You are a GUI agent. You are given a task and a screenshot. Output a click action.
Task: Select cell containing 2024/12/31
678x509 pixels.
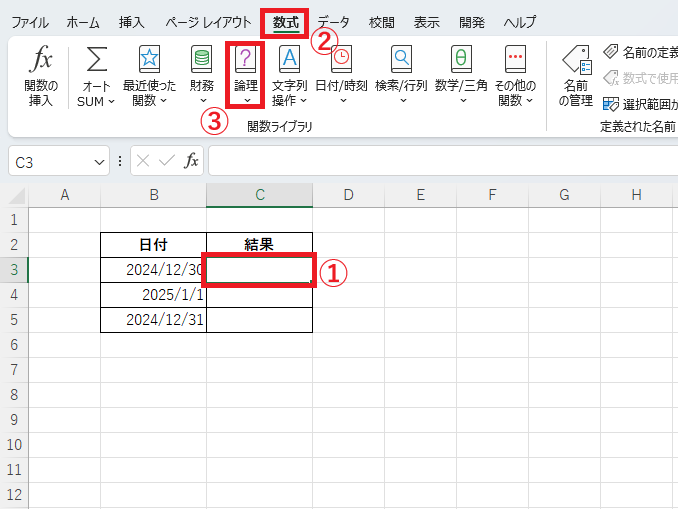[154, 320]
